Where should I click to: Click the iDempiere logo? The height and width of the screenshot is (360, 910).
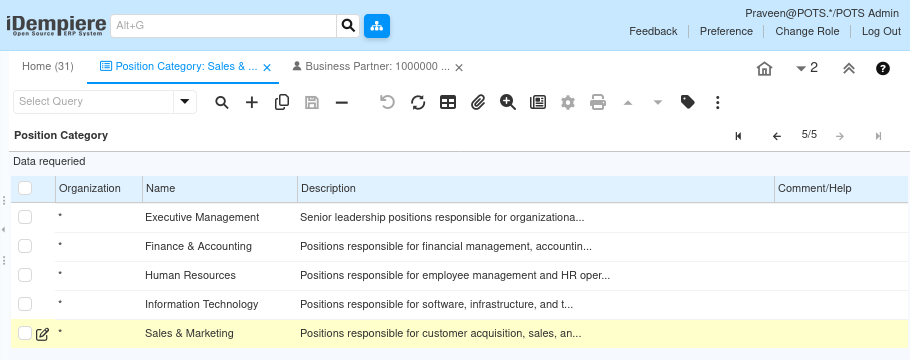pos(56,26)
